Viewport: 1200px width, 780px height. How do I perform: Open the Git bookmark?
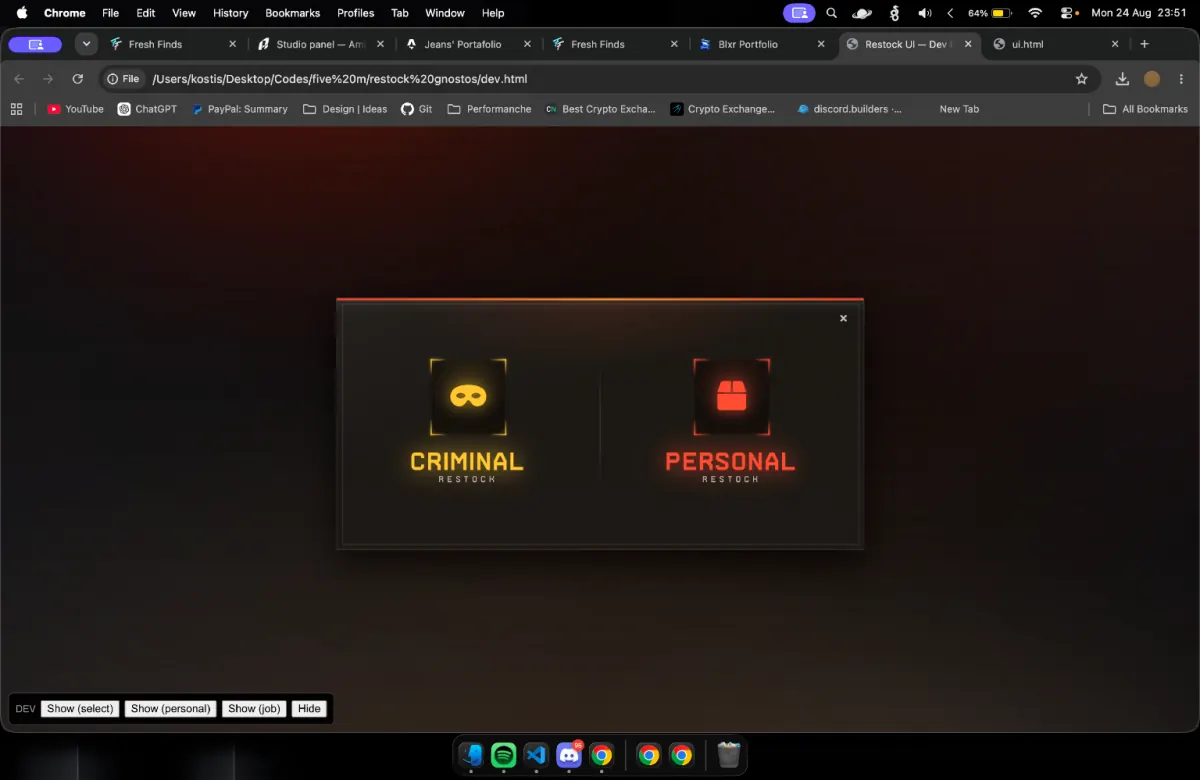[417, 109]
